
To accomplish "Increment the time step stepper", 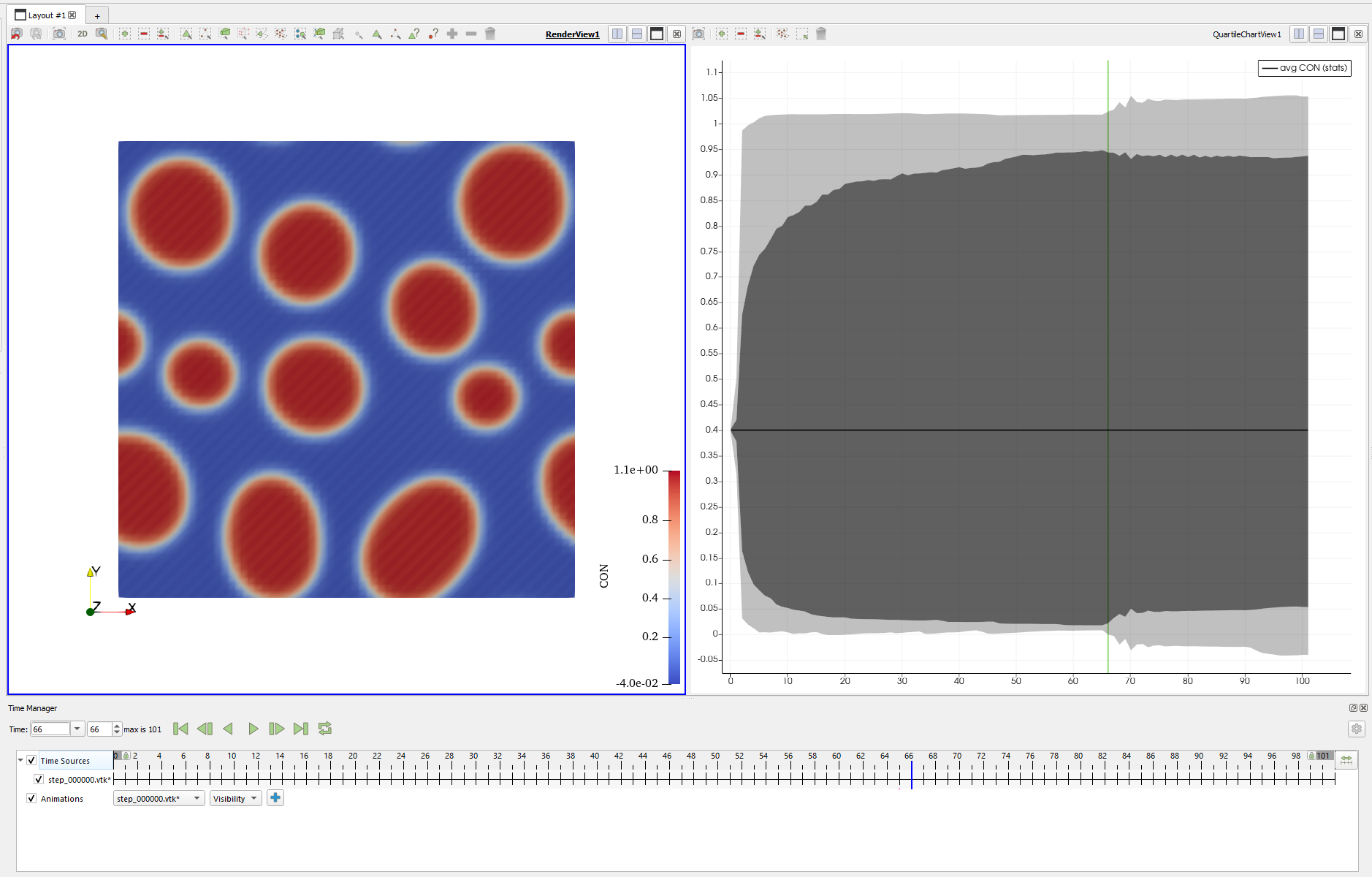I will pyautogui.click(x=117, y=726).
